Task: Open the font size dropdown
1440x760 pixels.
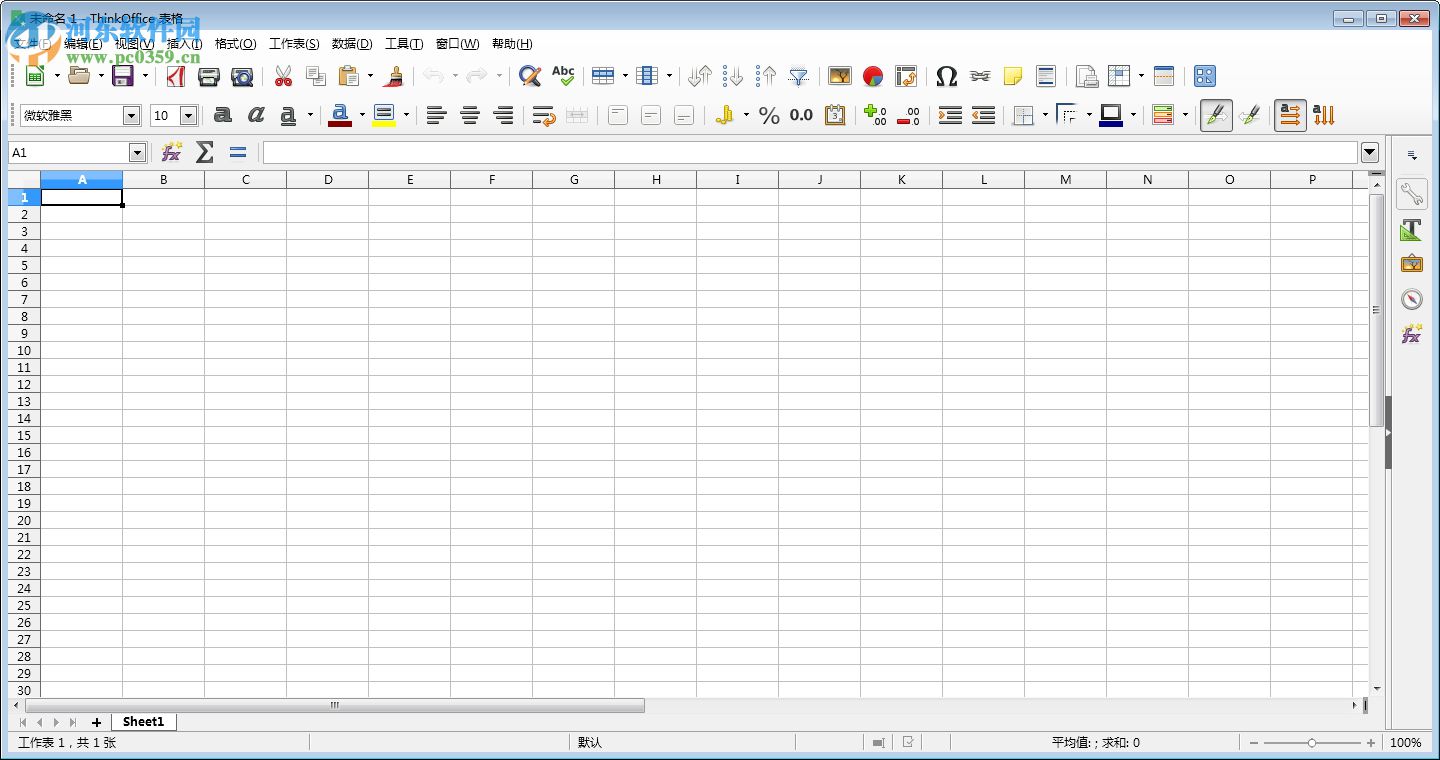Action: [x=188, y=115]
